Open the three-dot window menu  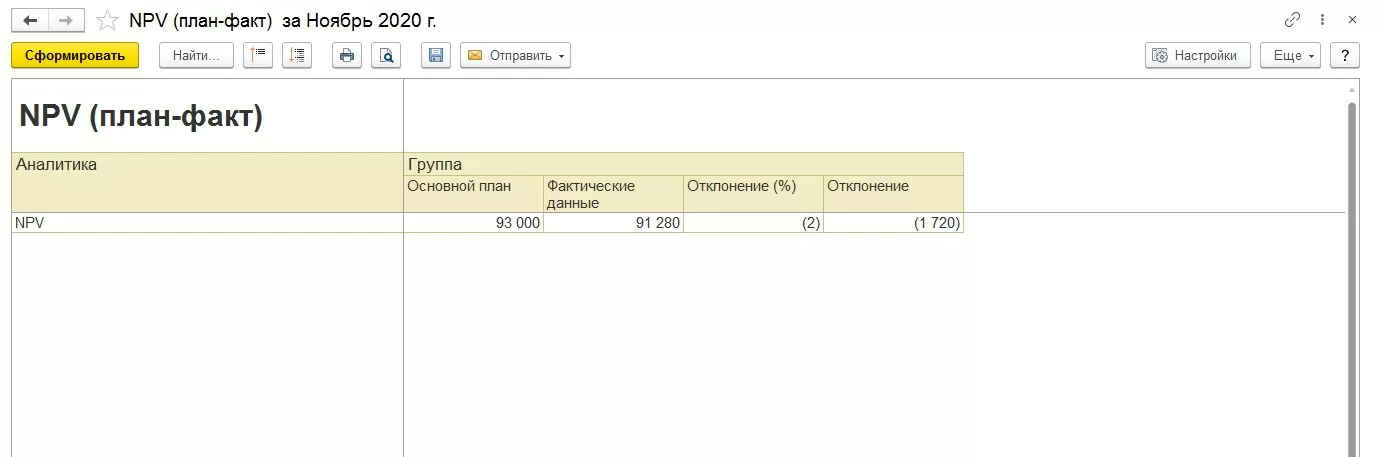coord(1323,20)
